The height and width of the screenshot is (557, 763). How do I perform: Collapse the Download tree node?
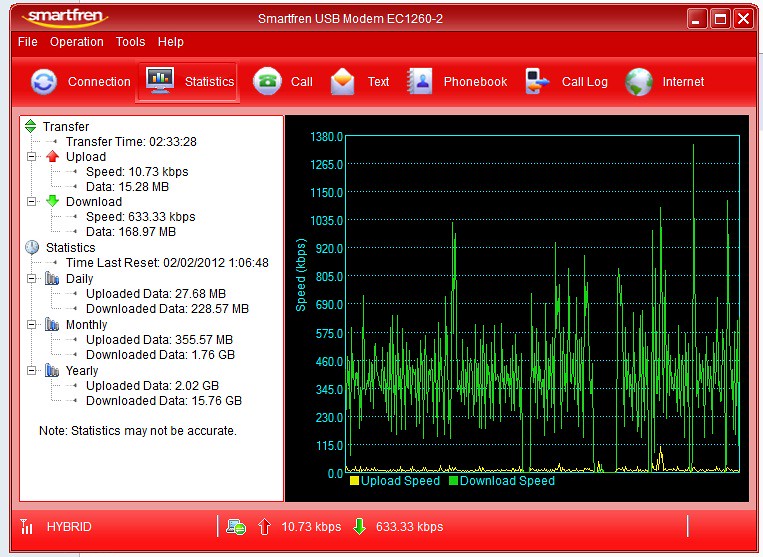coord(32,202)
